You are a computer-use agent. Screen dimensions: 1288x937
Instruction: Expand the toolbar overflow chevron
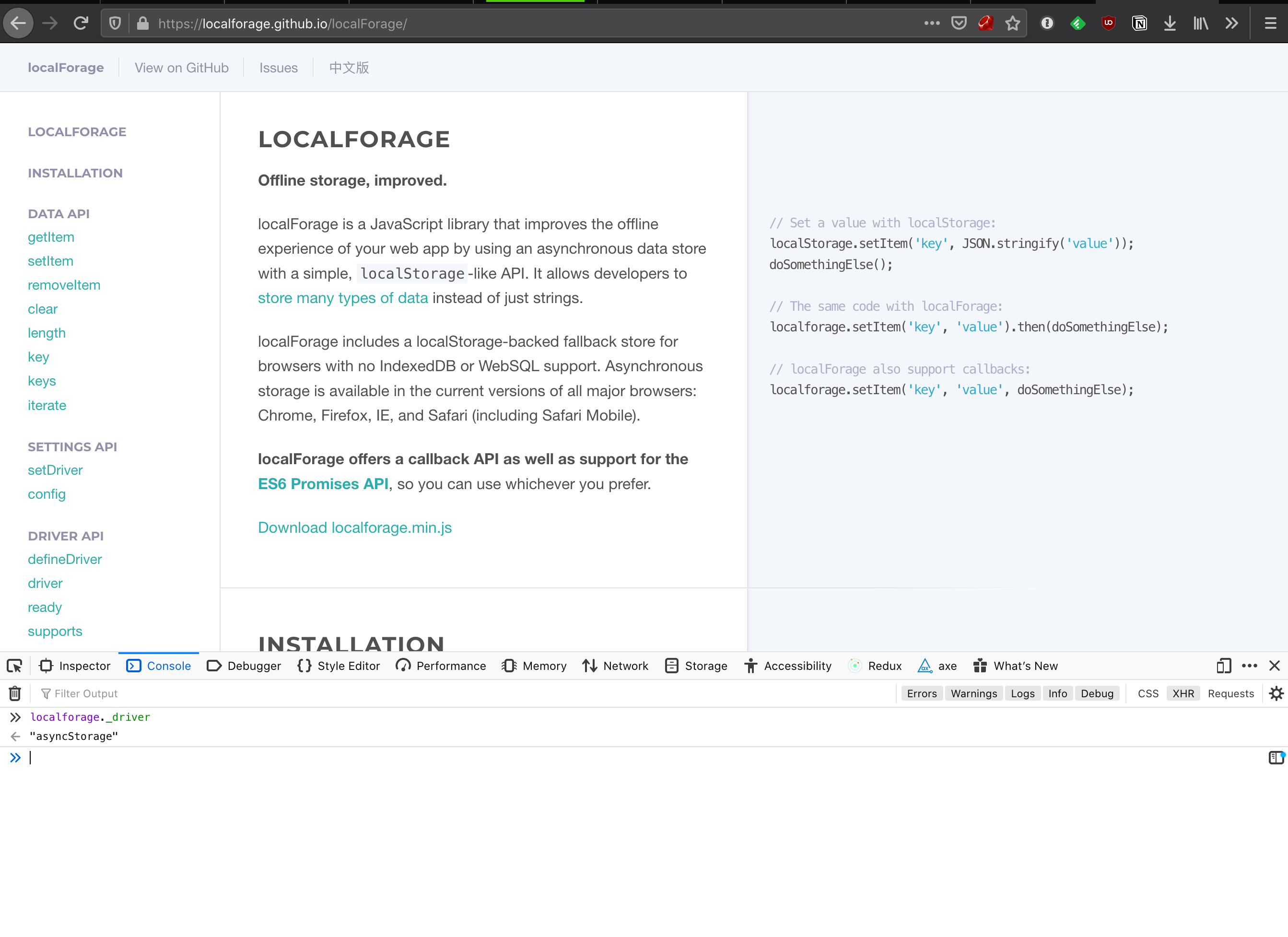tap(1232, 23)
